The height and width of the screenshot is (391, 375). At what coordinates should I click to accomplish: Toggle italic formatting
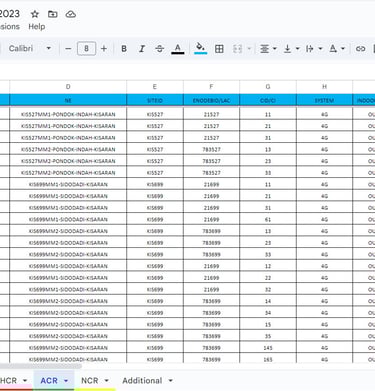[x=142, y=49]
